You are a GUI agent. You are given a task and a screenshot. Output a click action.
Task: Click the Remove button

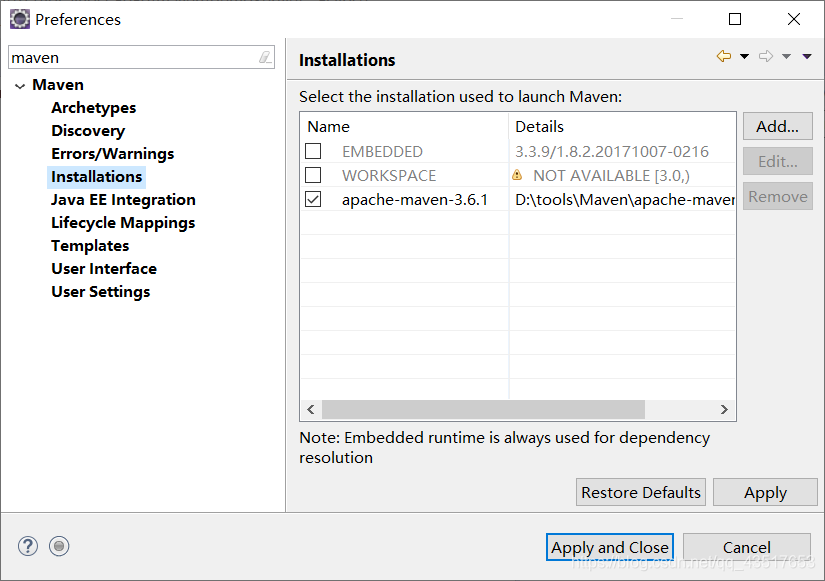click(x=778, y=196)
